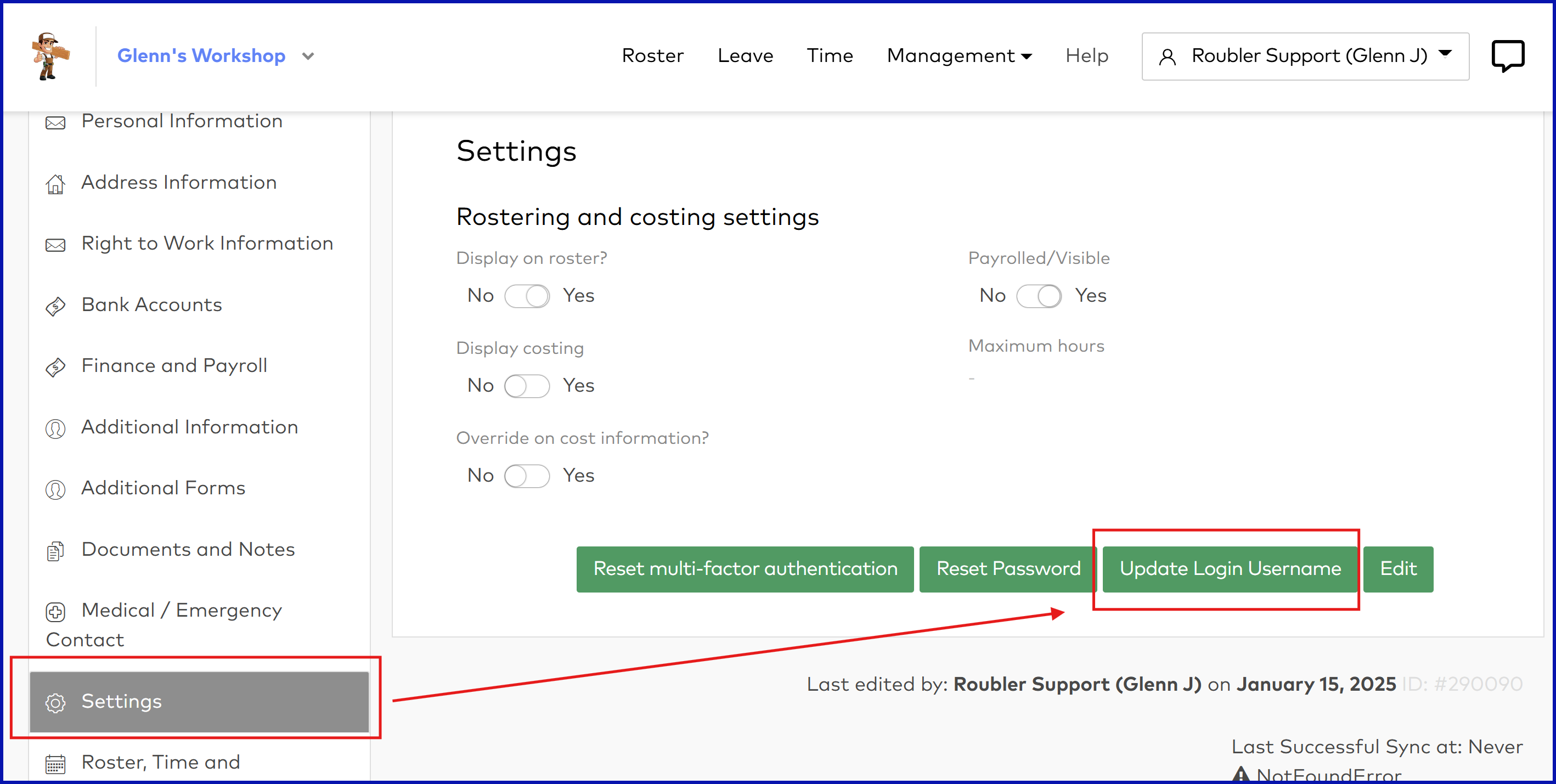Toggle the Display on roster switch
1556x784 pixels.
point(527,296)
